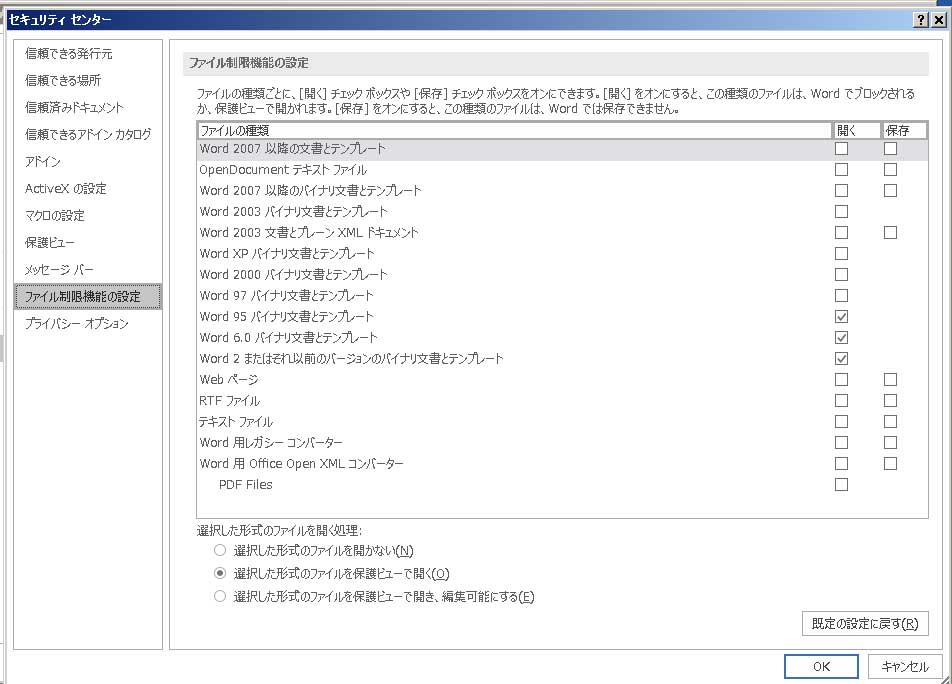952x684 pixels.
Task: Switch to マクロの設定 page
Action: click(x=55, y=215)
